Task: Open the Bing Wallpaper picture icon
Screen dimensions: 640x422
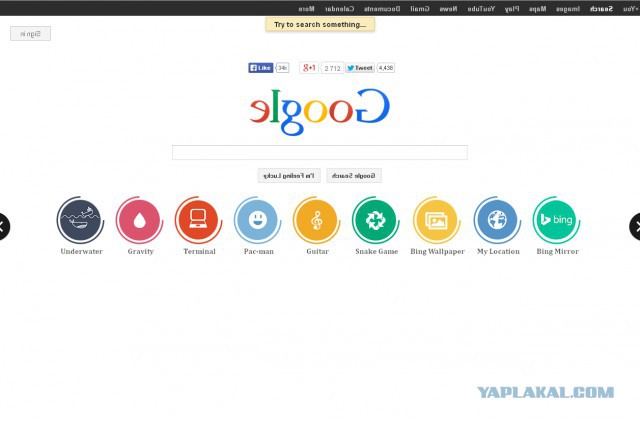Action: (x=436, y=220)
